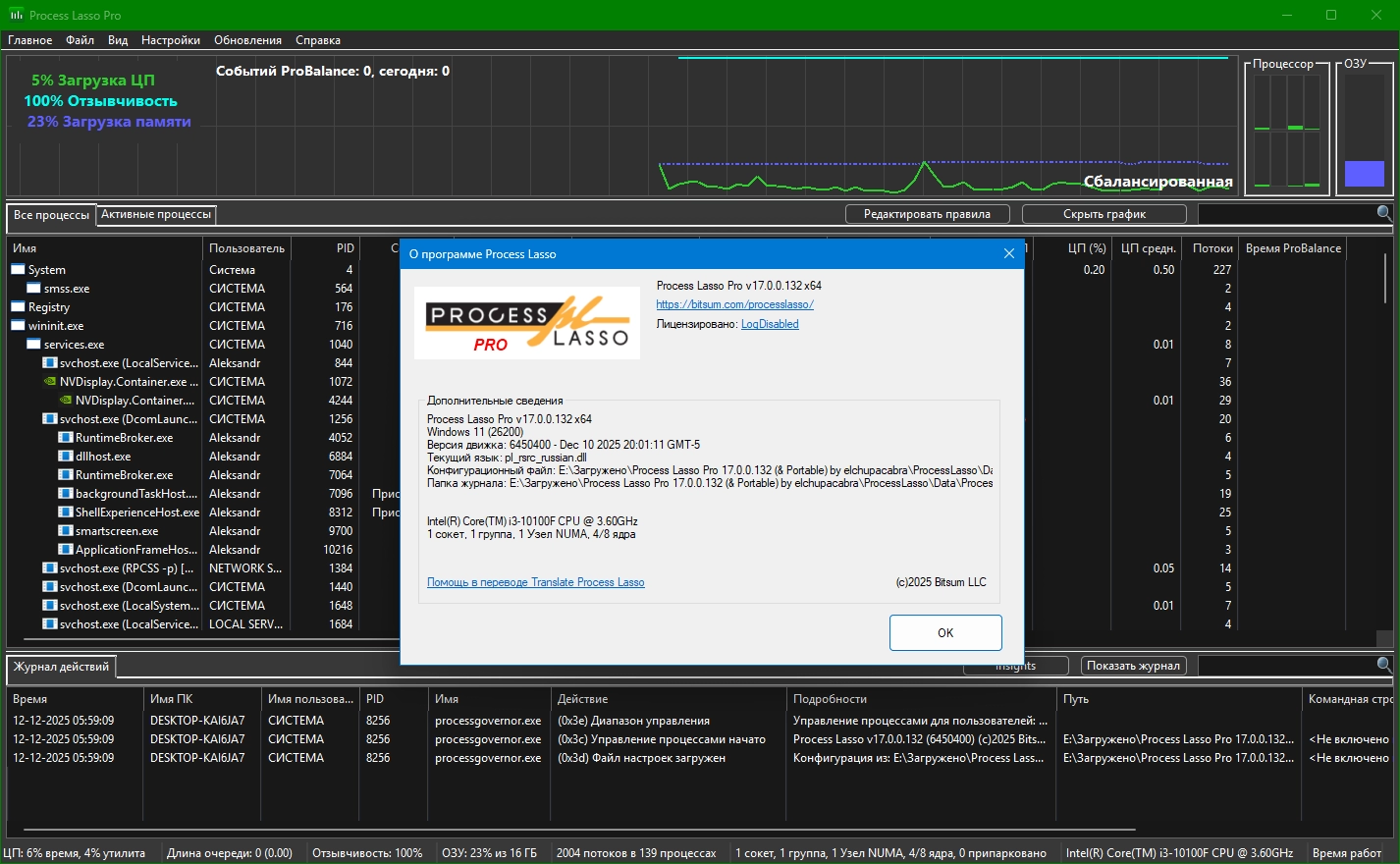Click the icon of svchost.exe PID 1684

click(49, 623)
